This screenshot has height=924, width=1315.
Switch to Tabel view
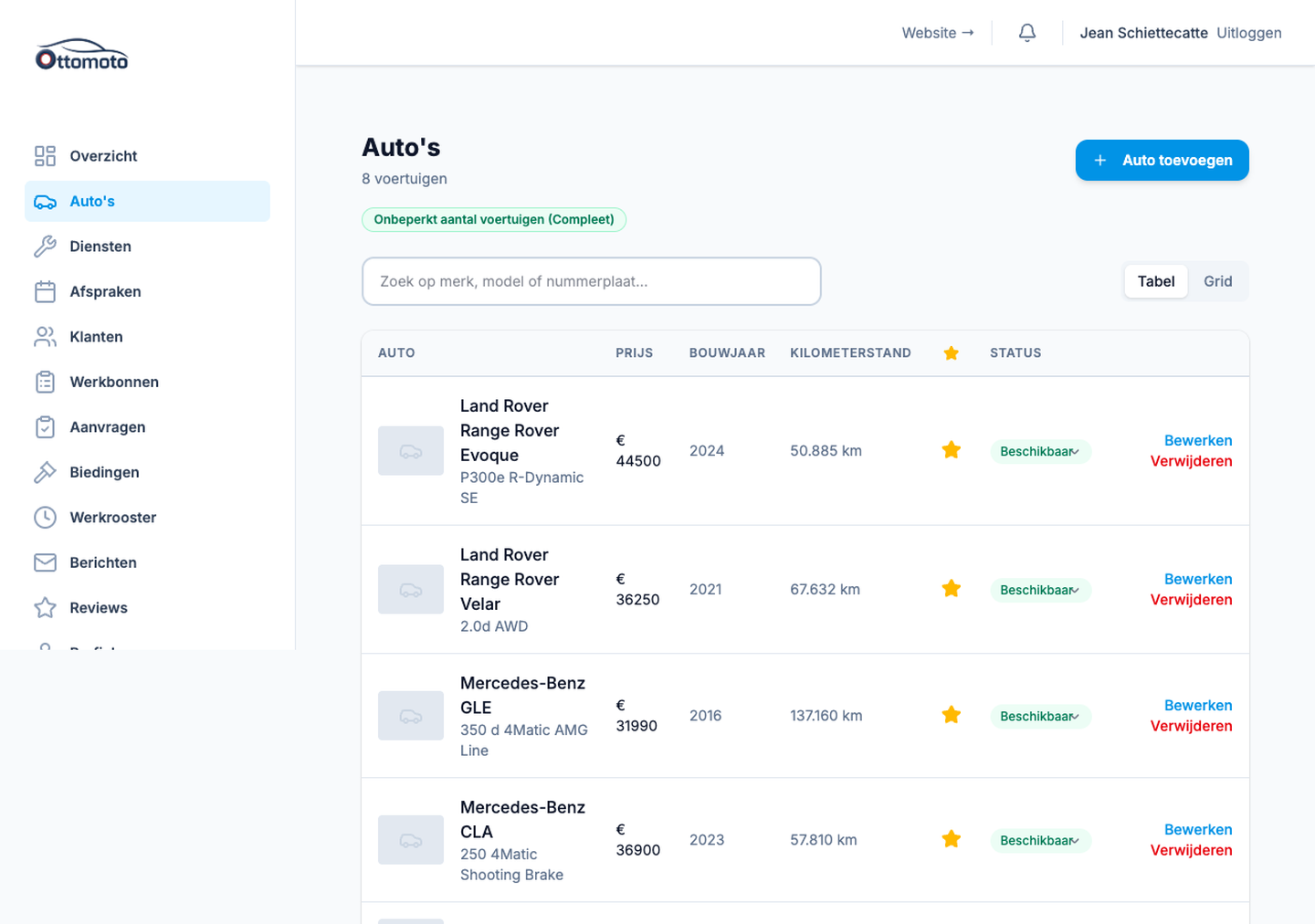(1156, 281)
